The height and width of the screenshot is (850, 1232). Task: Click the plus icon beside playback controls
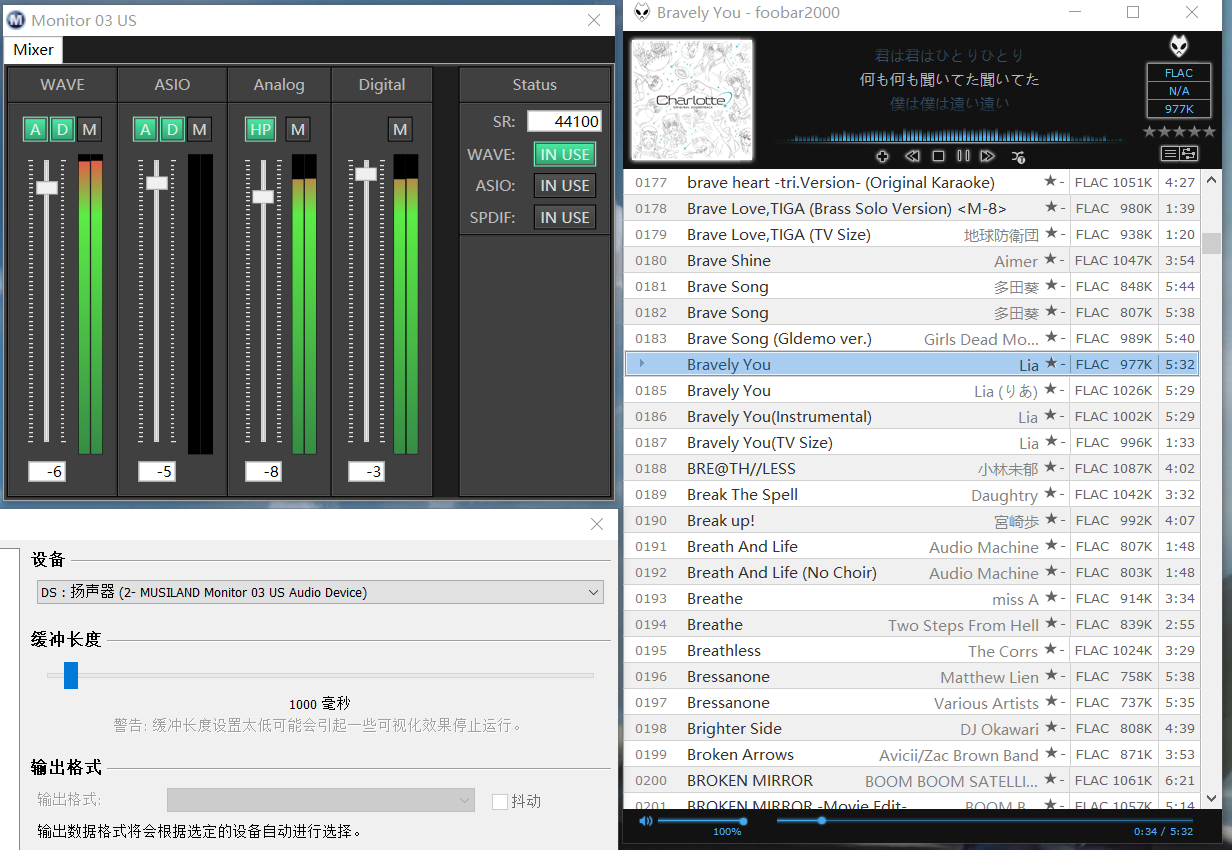tap(882, 156)
